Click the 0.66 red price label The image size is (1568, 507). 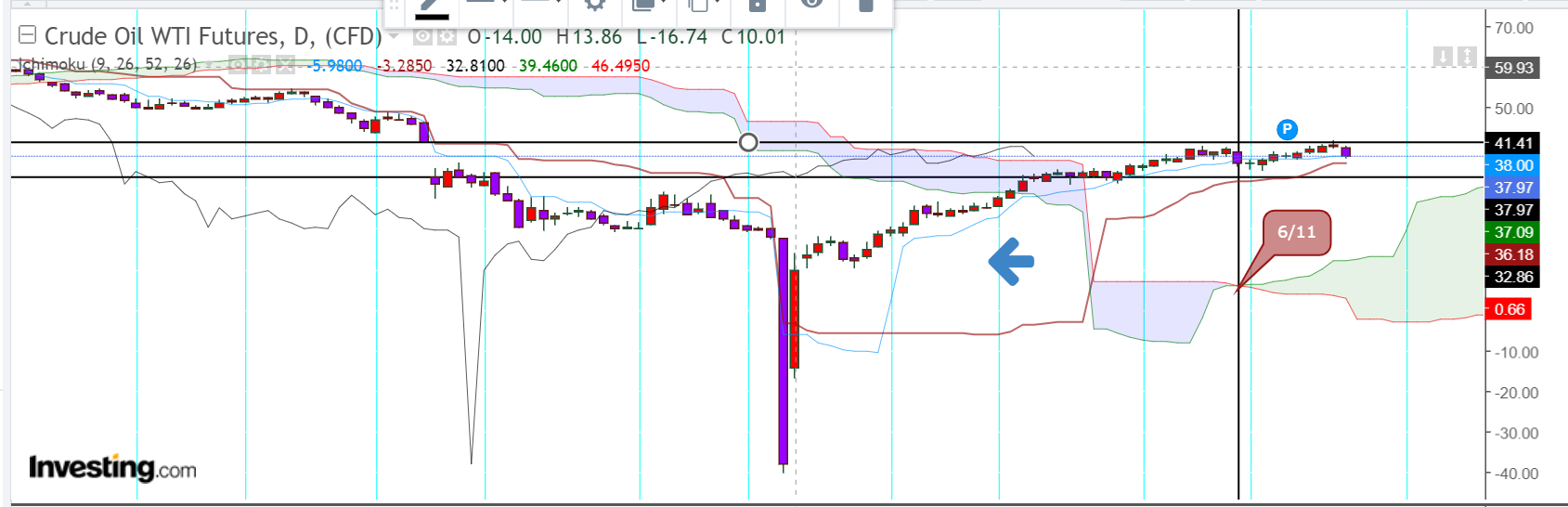1510,309
